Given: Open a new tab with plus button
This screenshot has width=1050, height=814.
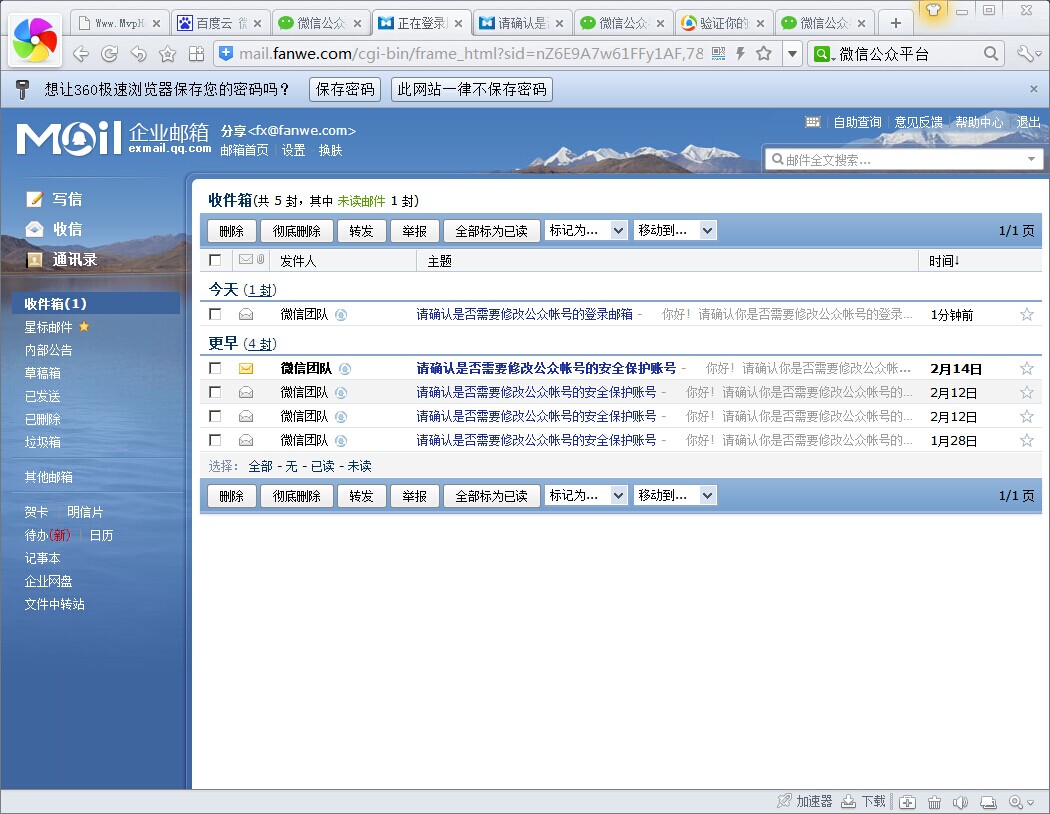Looking at the screenshot, I should [x=895, y=23].
